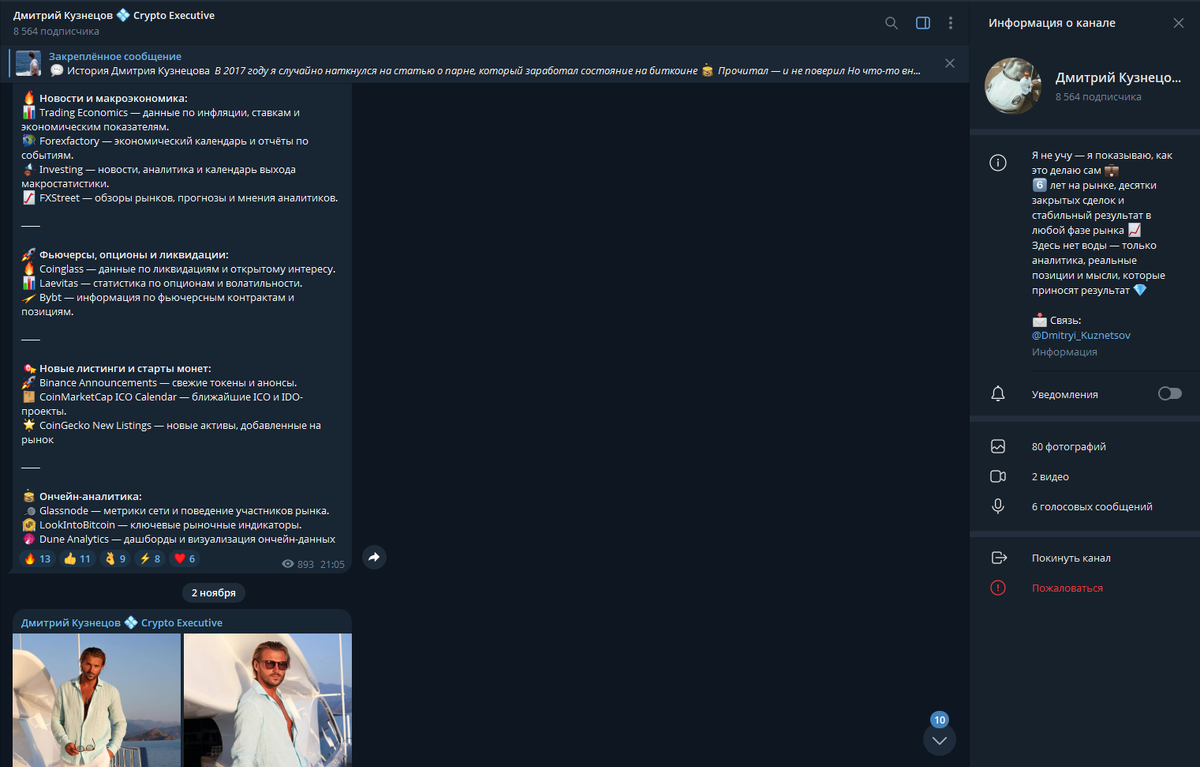Viewport: 1200px width, 767px height.
Task: Click the unread badge showing 10
Action: coord(939,720)
